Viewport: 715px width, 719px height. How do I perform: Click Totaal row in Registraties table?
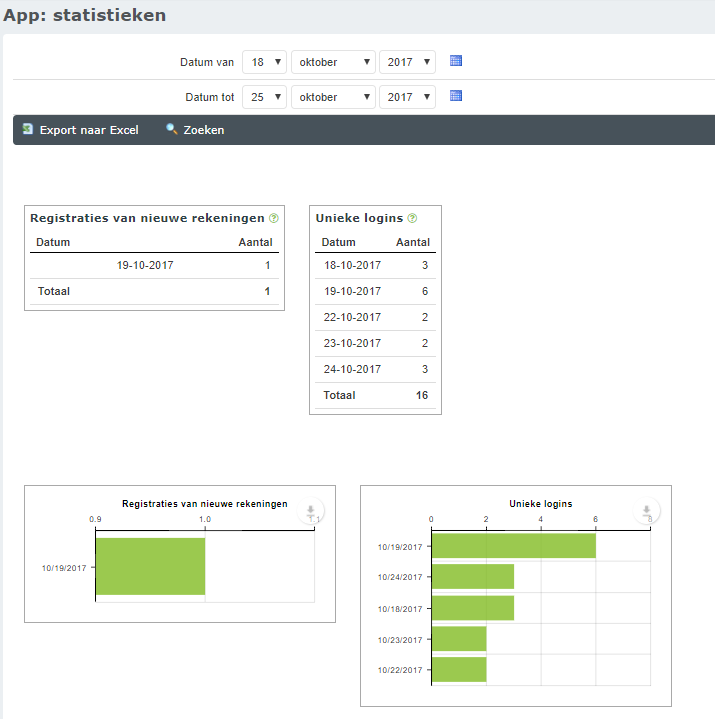pos(154,291)
